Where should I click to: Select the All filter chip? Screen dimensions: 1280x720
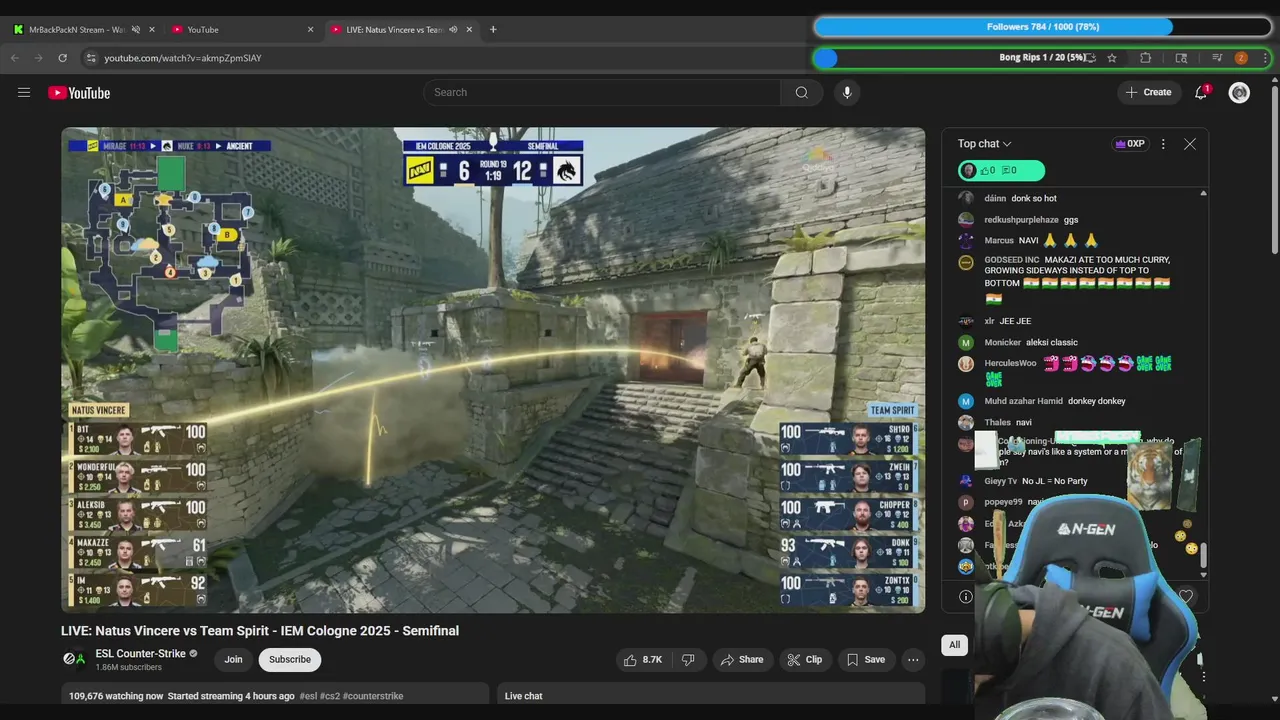pos(954,645)
